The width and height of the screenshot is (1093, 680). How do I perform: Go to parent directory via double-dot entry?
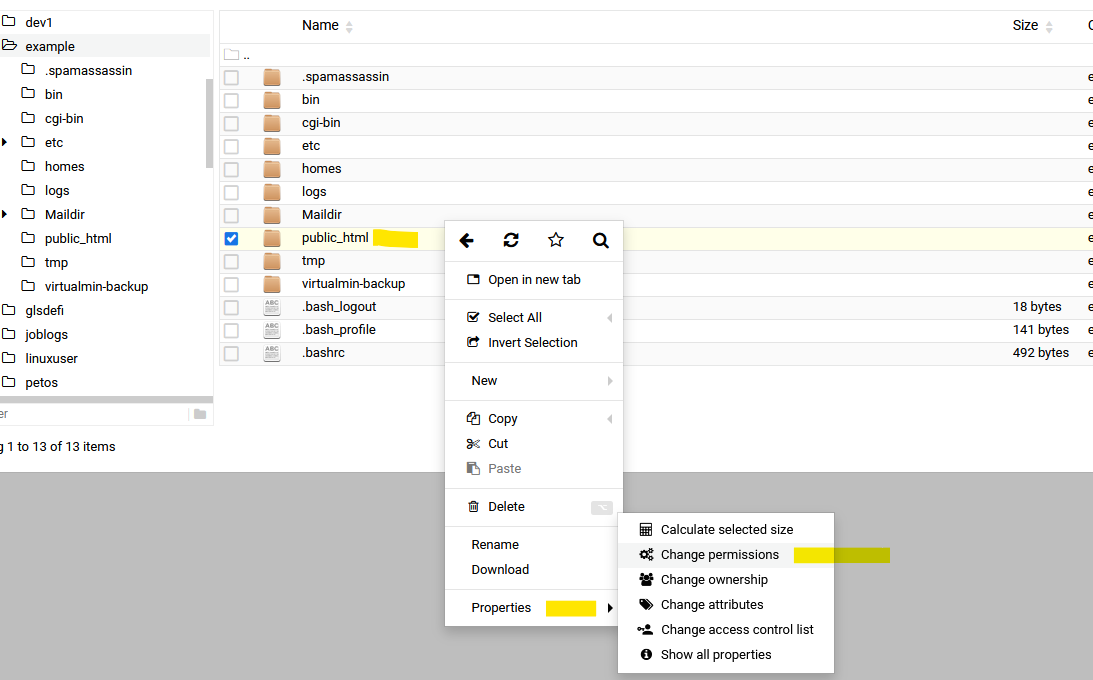246,55
